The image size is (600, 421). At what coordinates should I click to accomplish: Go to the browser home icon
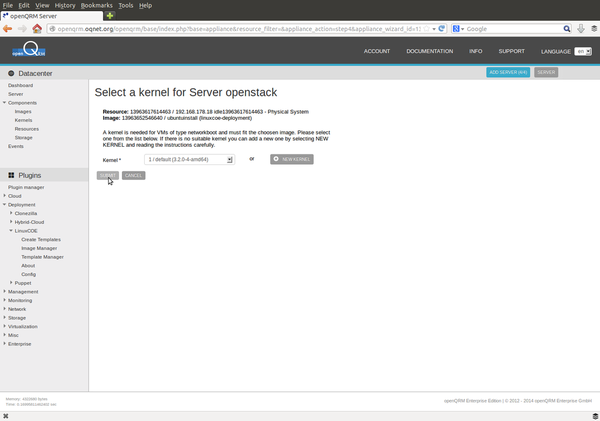37,29
